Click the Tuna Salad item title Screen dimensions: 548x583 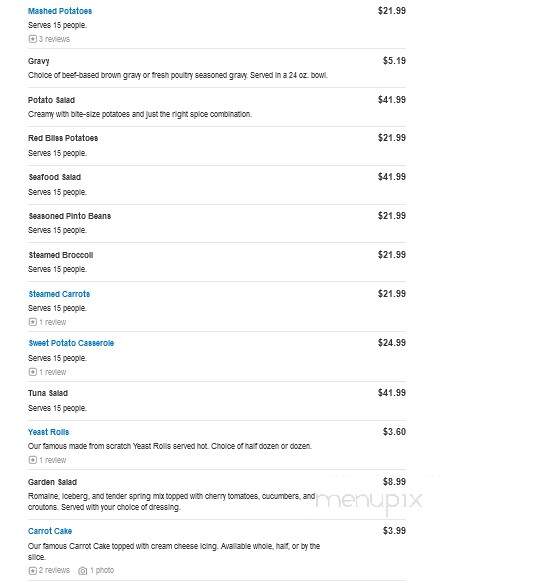[x=48, y=393]
